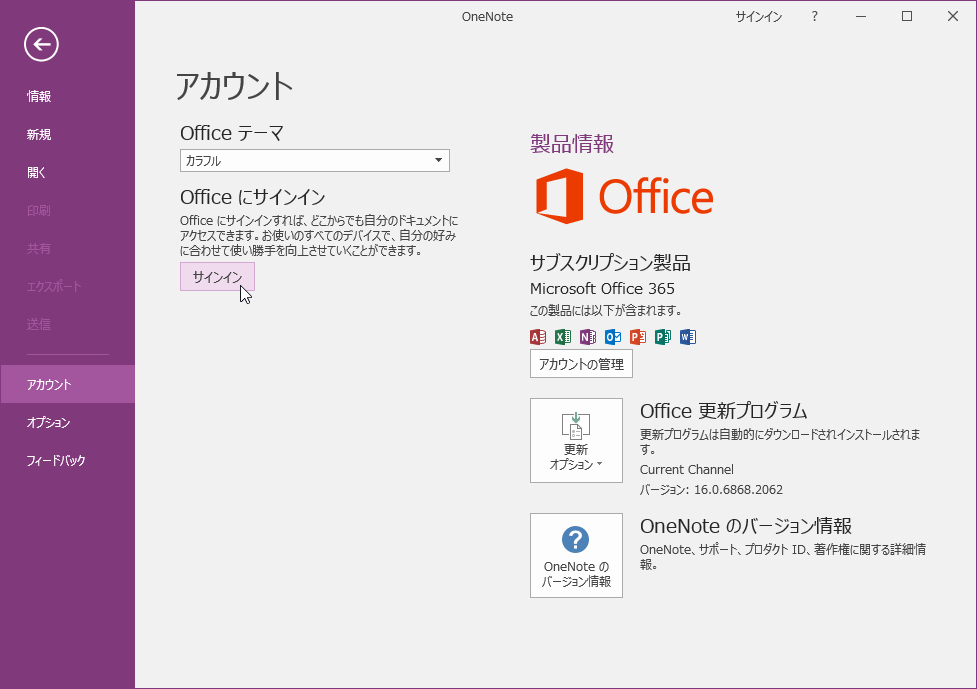The image size is (977, 689).
Task: Select 新規 in the sidebar
Action: (x=39, y=135)
